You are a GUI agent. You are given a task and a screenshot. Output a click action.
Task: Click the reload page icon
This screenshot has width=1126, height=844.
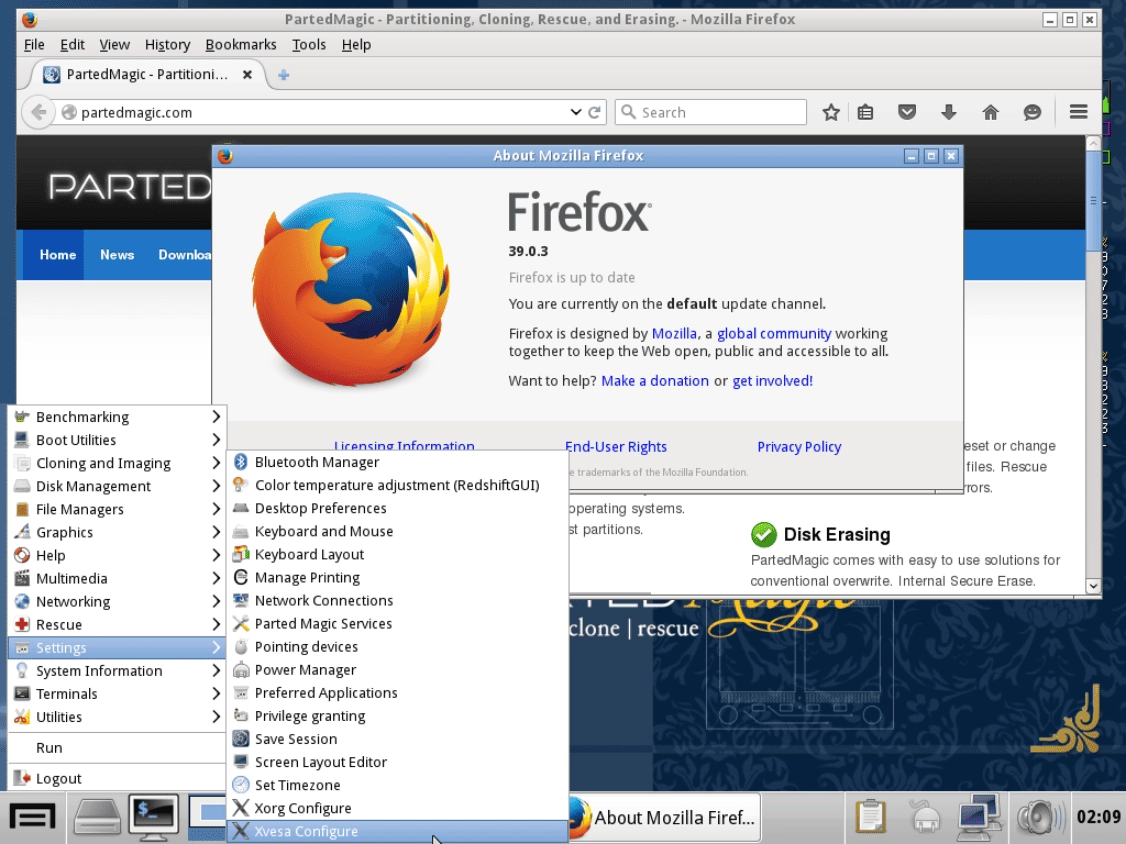(x=594, y=112)
